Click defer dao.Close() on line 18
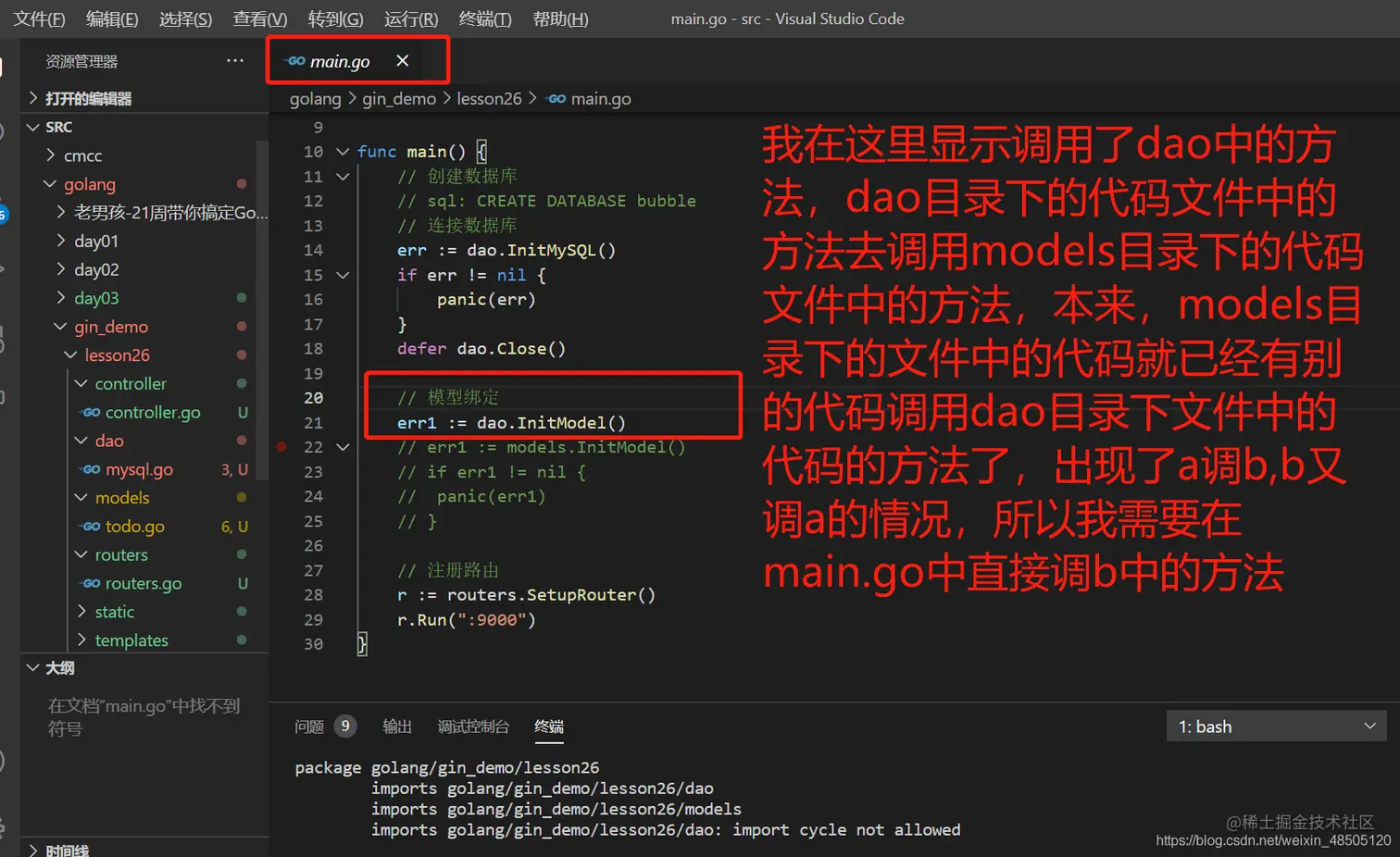 pyautogui.click(x=481, y=349)
